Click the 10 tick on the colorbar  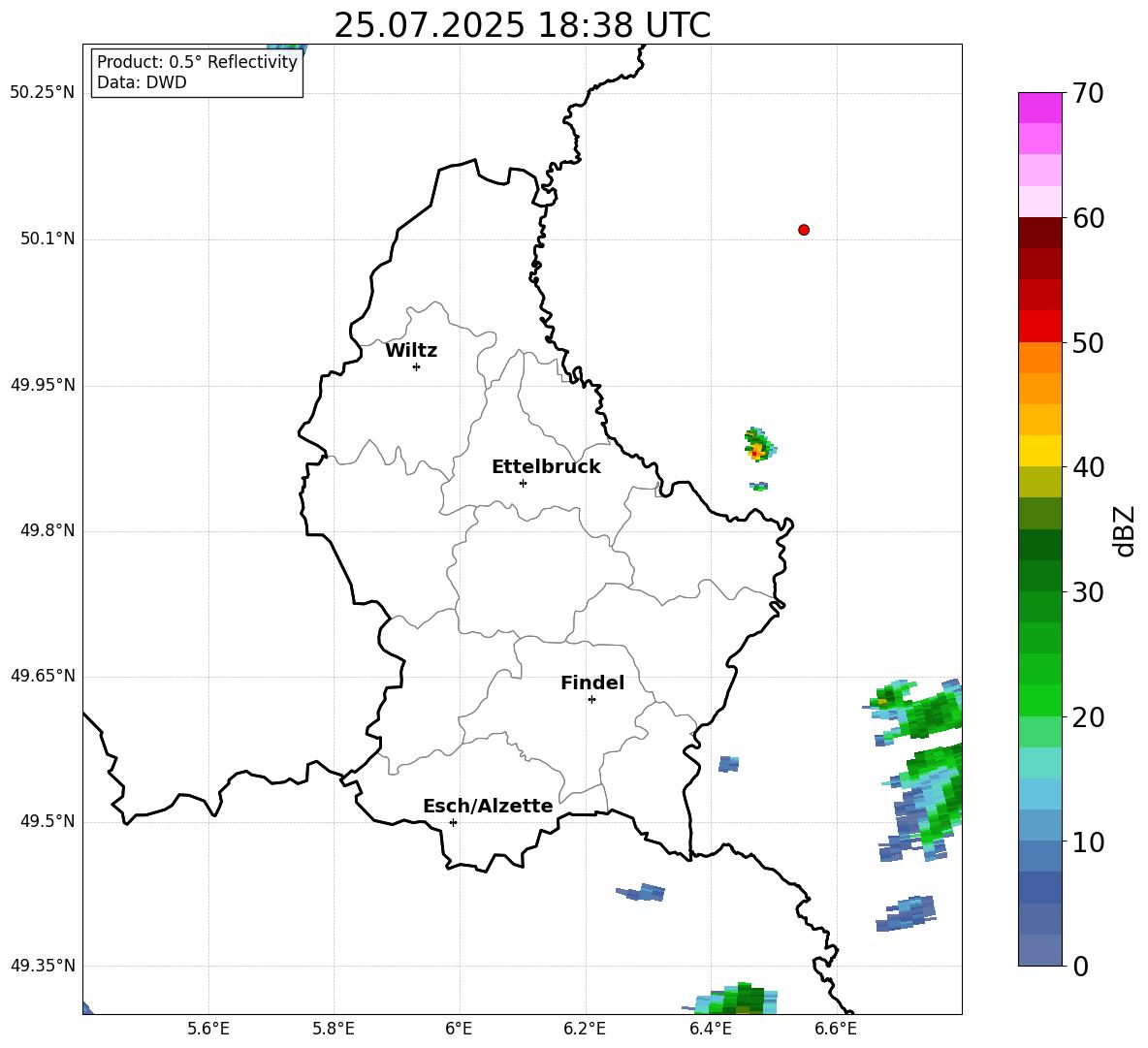coord(1087,842)
